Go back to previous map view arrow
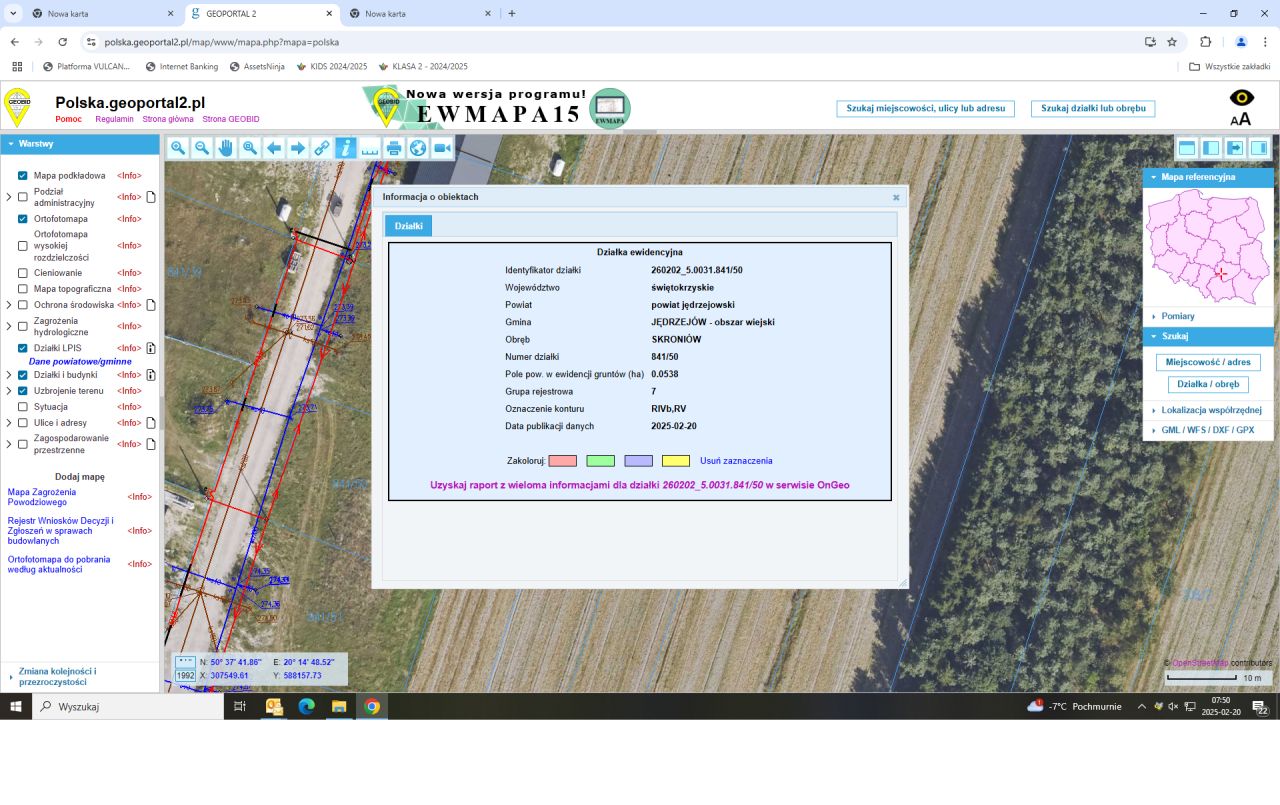This screenshot has width=1280, height=805. pos(274,148)
